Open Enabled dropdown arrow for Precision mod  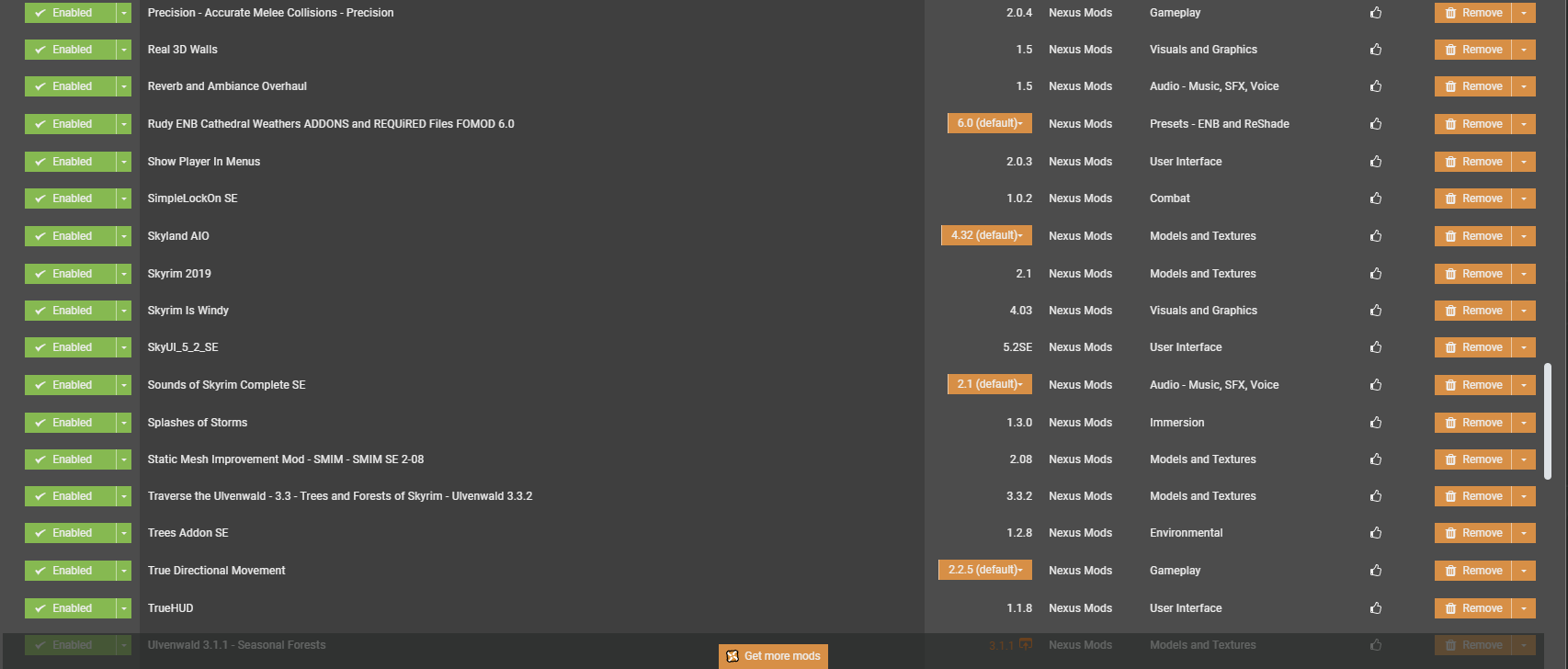(124, 13)
